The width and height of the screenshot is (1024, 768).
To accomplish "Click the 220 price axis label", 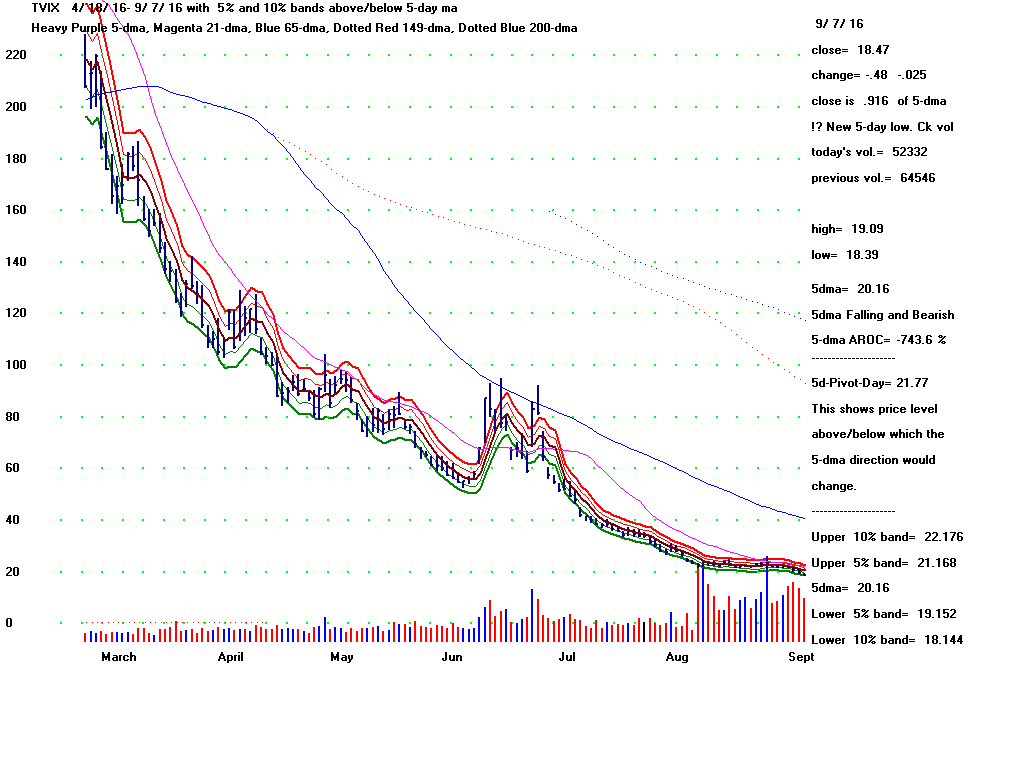I will 15,55.
